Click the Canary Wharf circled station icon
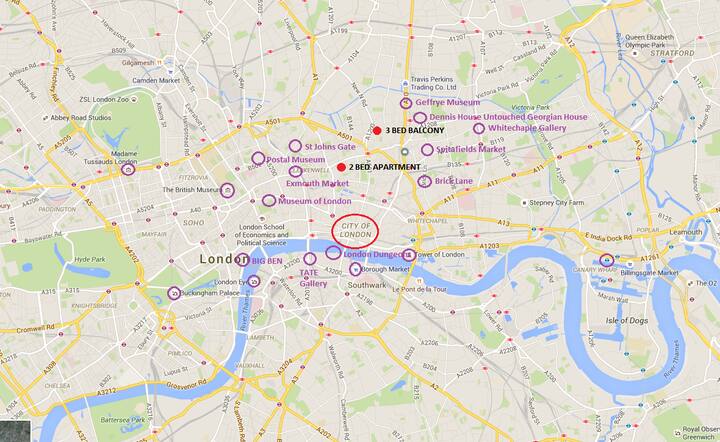Viewport: 720px width, 442px height. [x=607, y=260]
